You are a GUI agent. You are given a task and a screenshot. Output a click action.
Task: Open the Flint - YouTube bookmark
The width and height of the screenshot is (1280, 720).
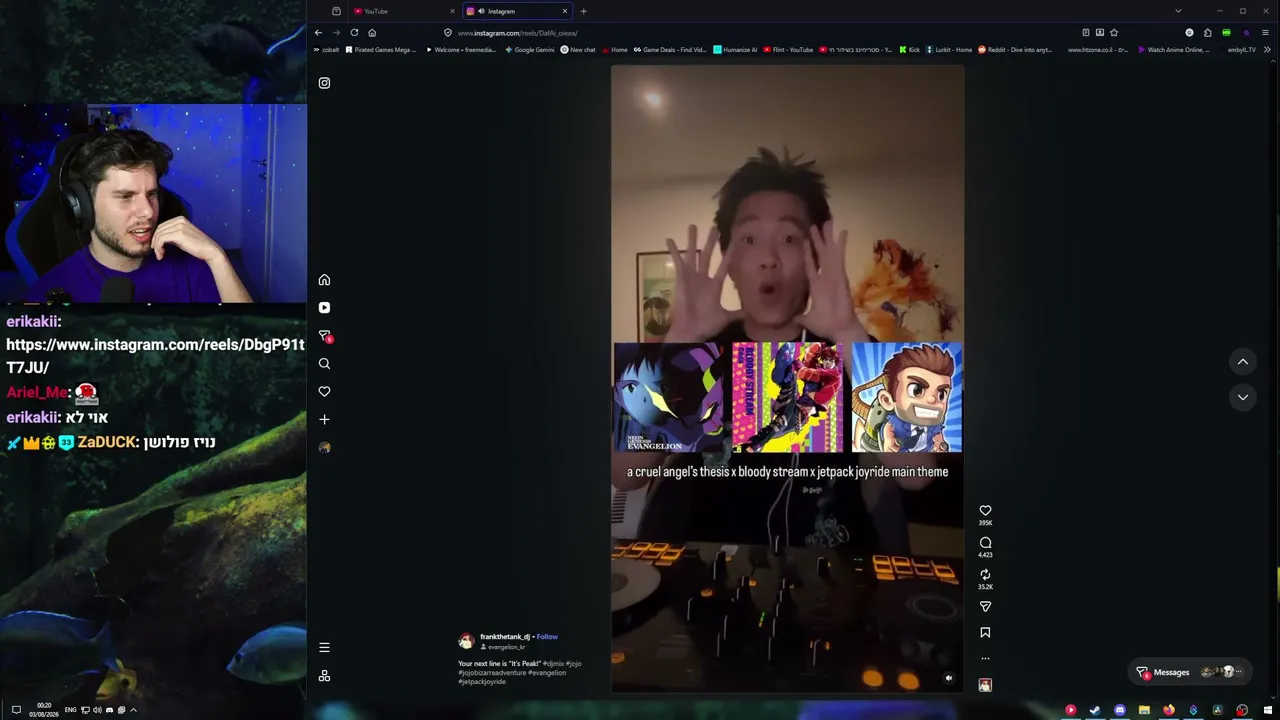[788, 50]
